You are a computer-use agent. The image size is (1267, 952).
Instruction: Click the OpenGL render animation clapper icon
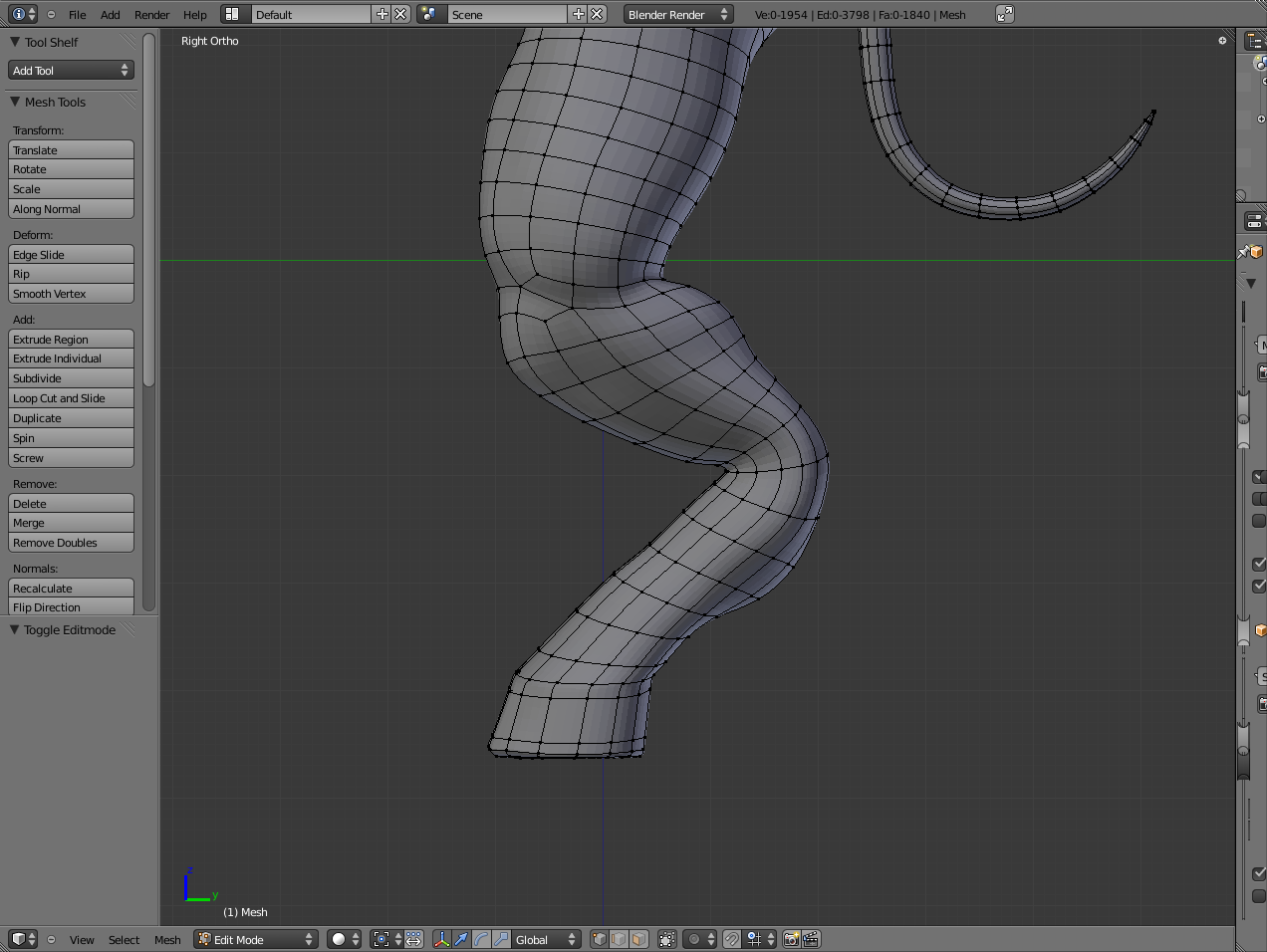tap(811, 939)
